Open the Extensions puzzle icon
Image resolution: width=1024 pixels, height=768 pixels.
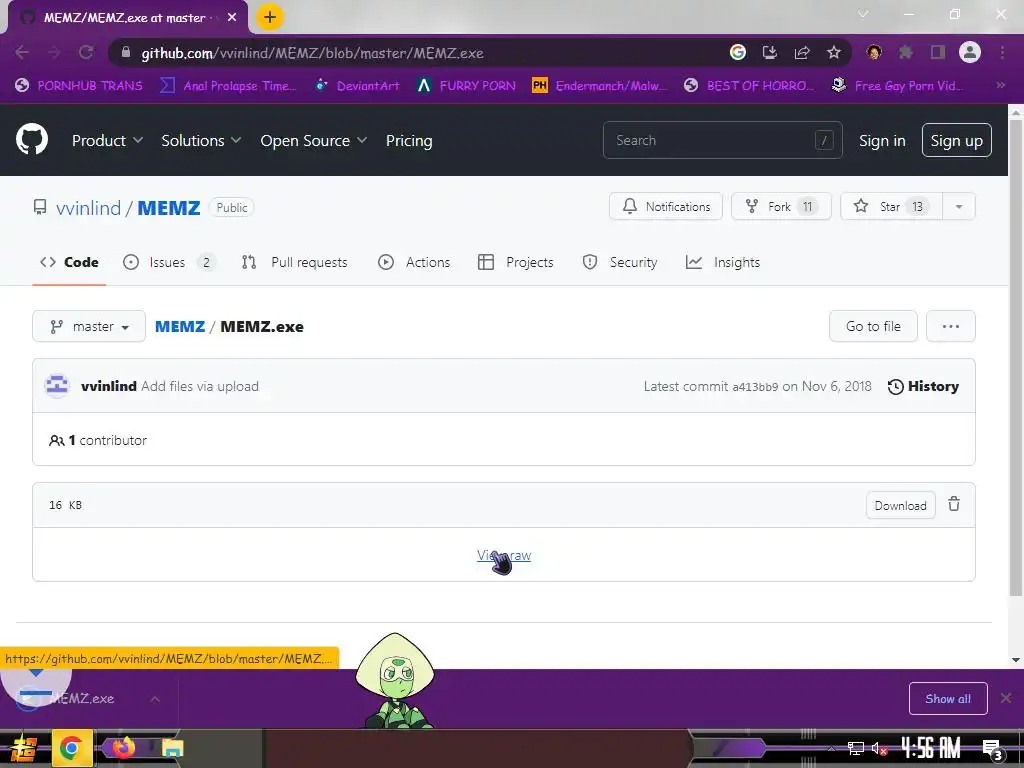906,52
